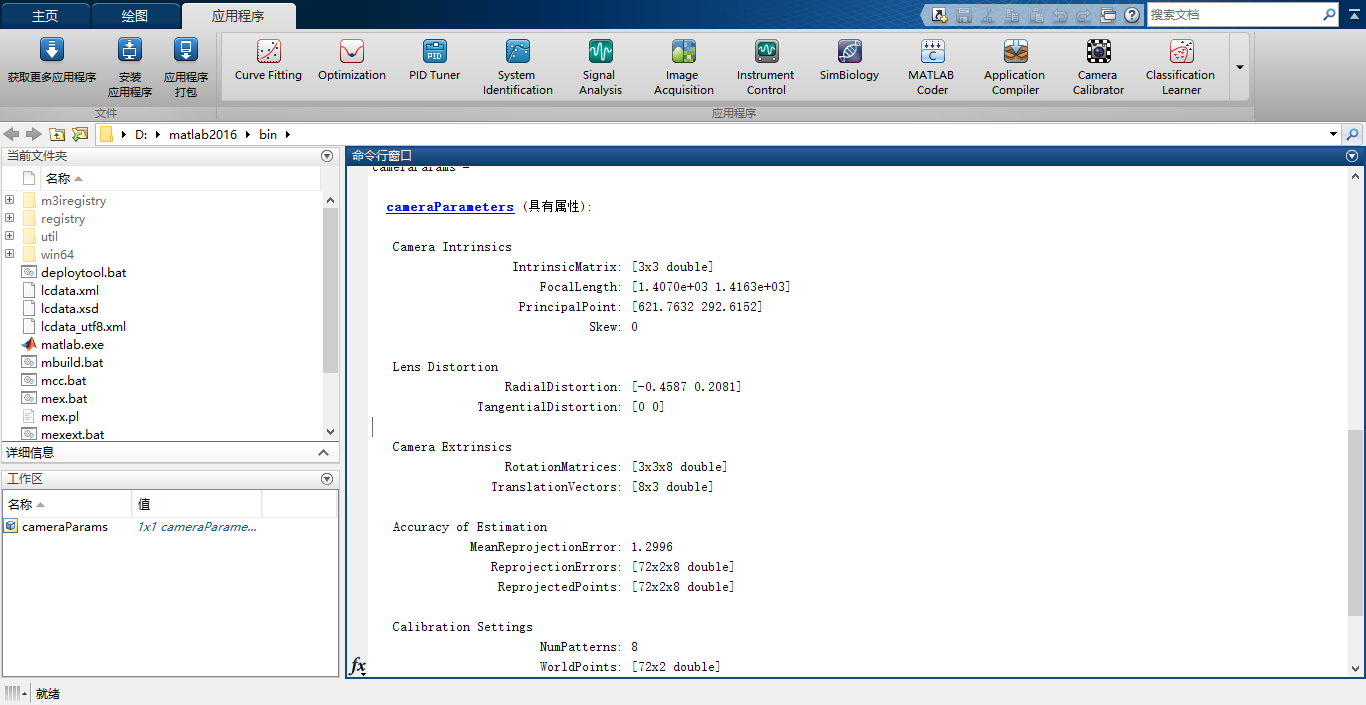
Task: Click the switch windows icon
Action: pos(1108,15)
